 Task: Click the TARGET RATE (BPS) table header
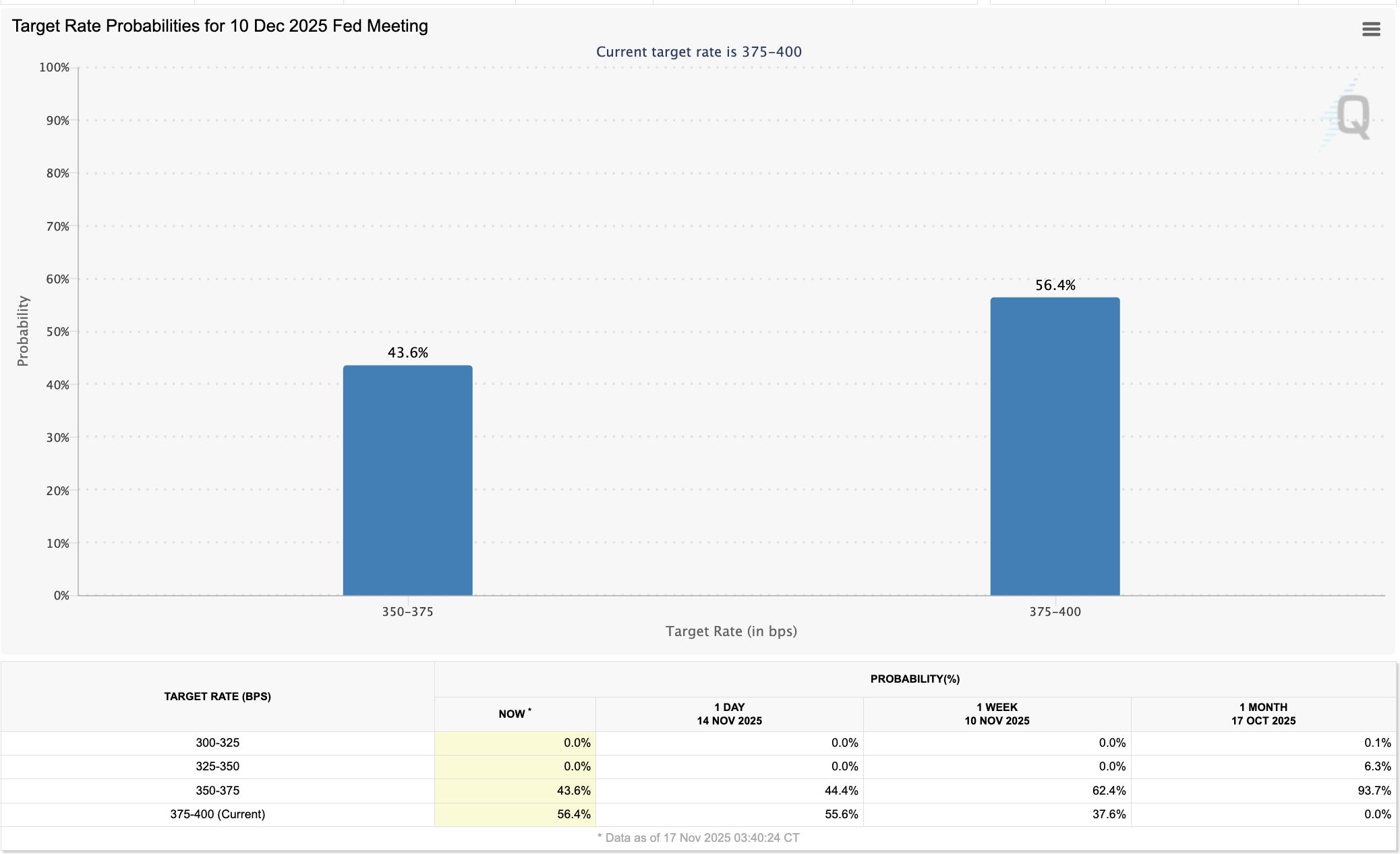tap(217, 696)
